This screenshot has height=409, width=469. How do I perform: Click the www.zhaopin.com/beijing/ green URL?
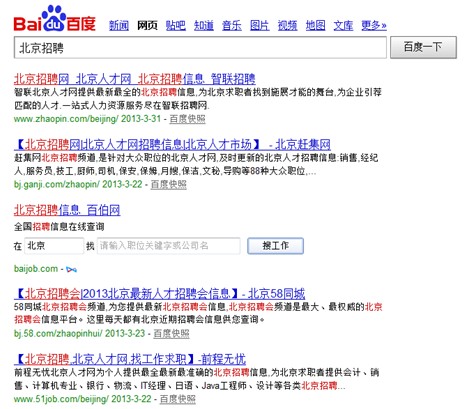66,119
